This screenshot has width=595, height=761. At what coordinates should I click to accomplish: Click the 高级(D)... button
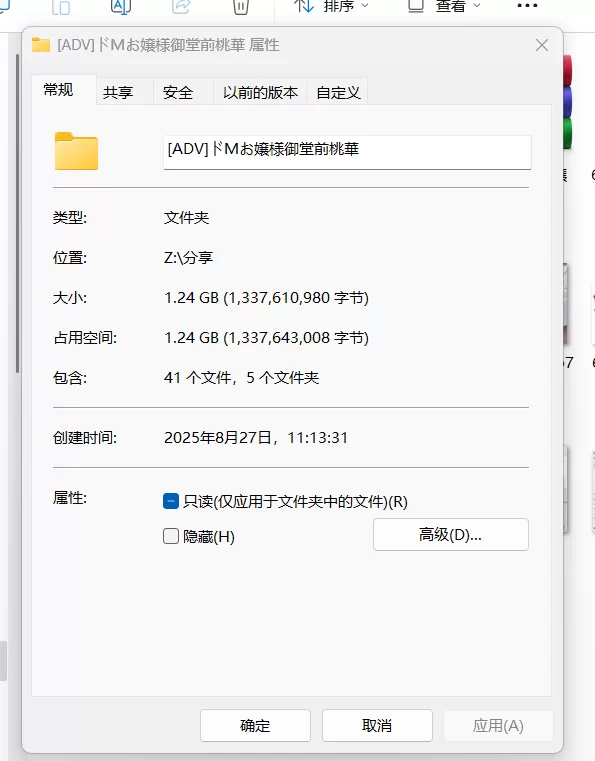coord(451,534)
